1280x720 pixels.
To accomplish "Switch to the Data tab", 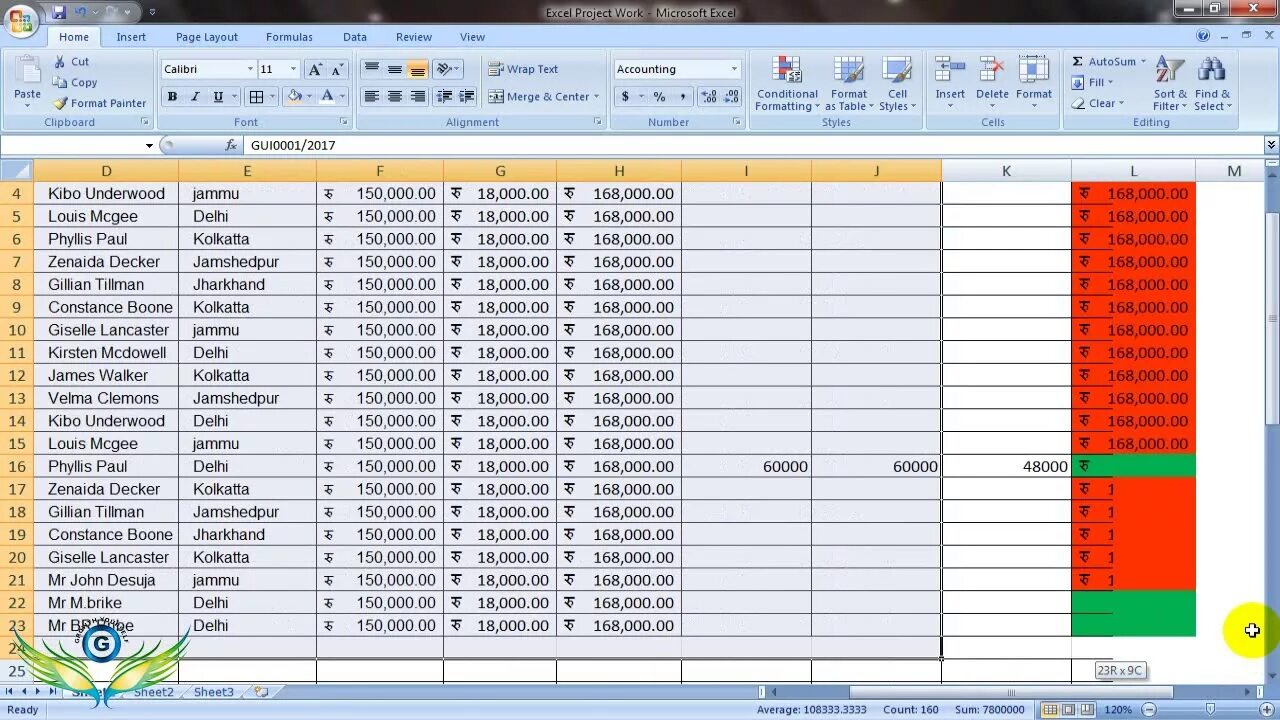I will click(355, 37).
